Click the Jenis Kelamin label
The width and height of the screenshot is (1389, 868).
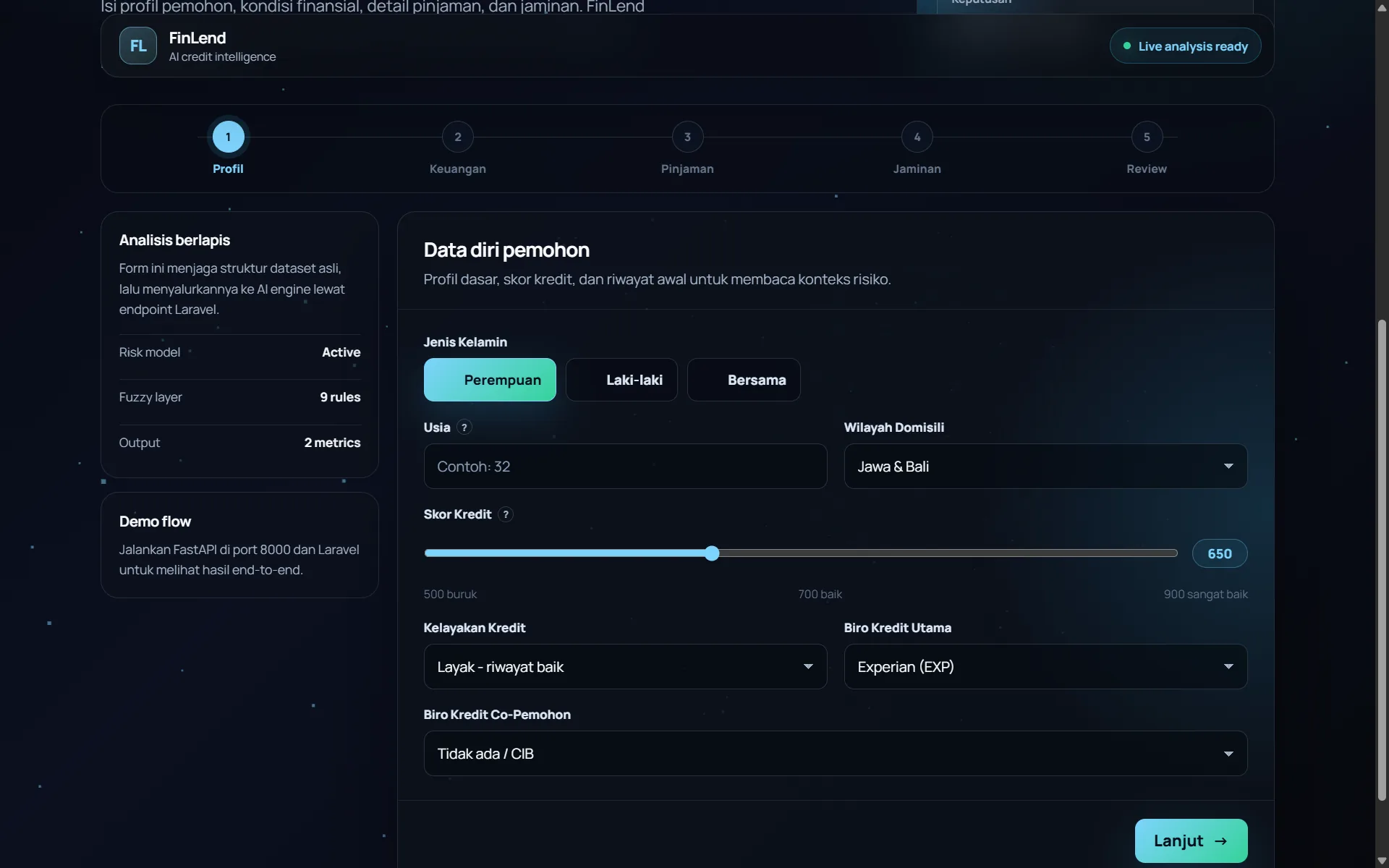click(x=465, y=342)
